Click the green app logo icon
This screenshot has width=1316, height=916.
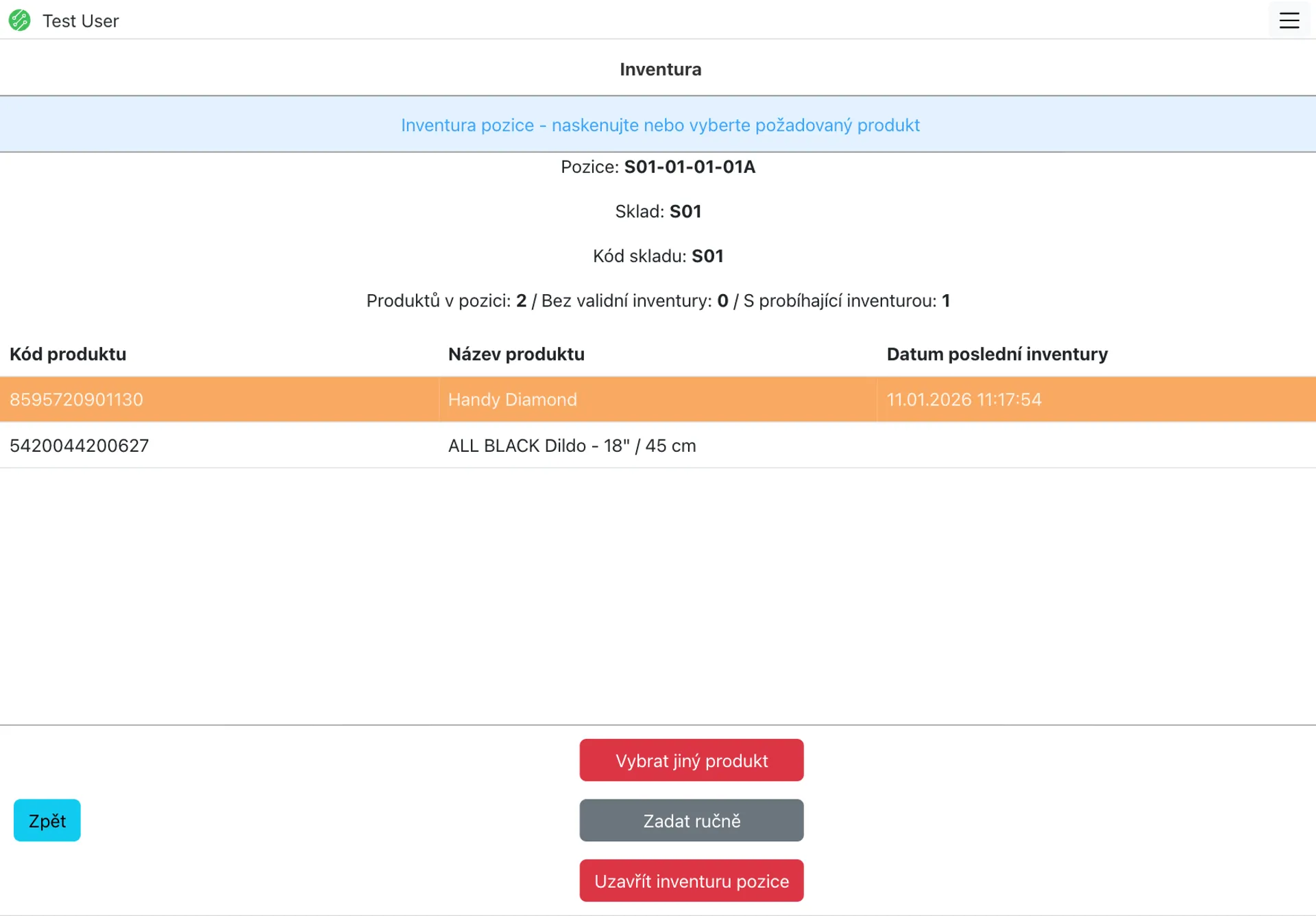coord(20,21)
